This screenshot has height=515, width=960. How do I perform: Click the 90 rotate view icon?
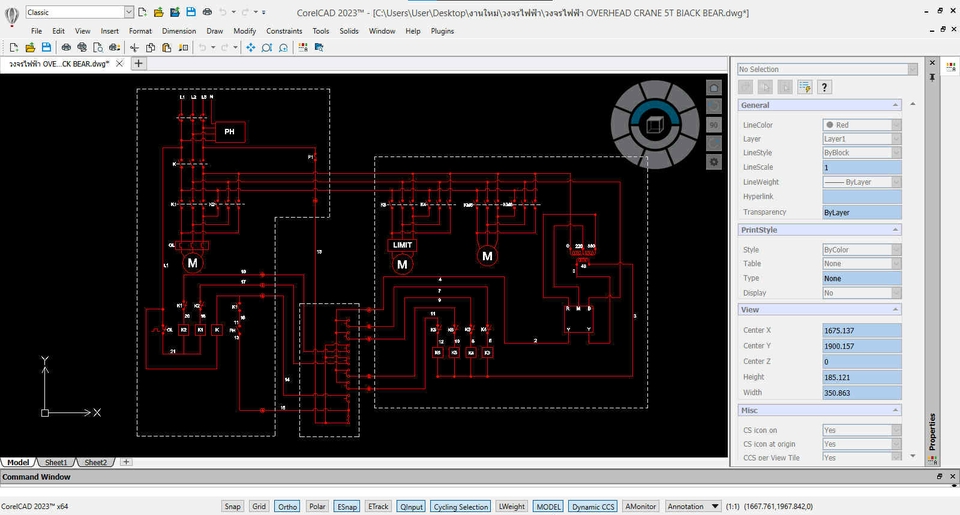[714, 125]
